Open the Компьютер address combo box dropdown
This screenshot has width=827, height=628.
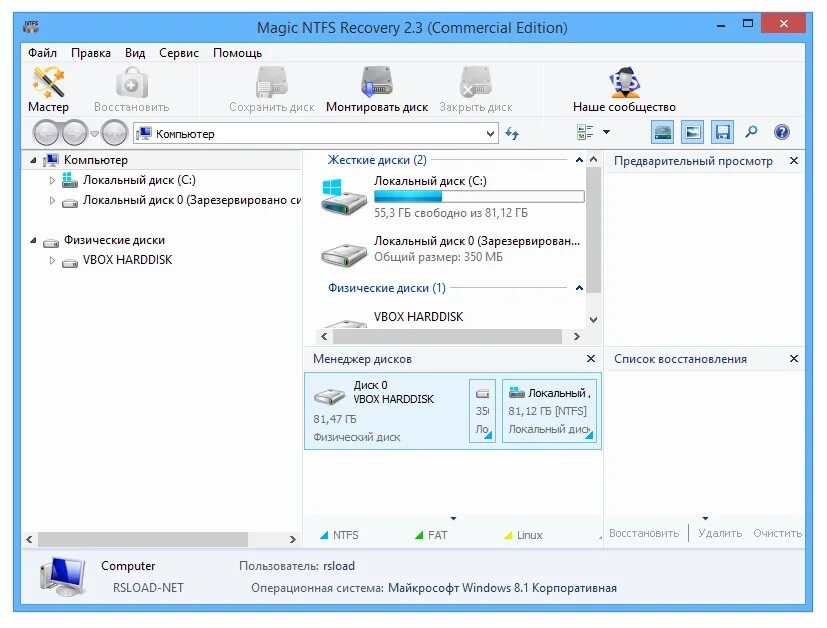coord(491,134)
